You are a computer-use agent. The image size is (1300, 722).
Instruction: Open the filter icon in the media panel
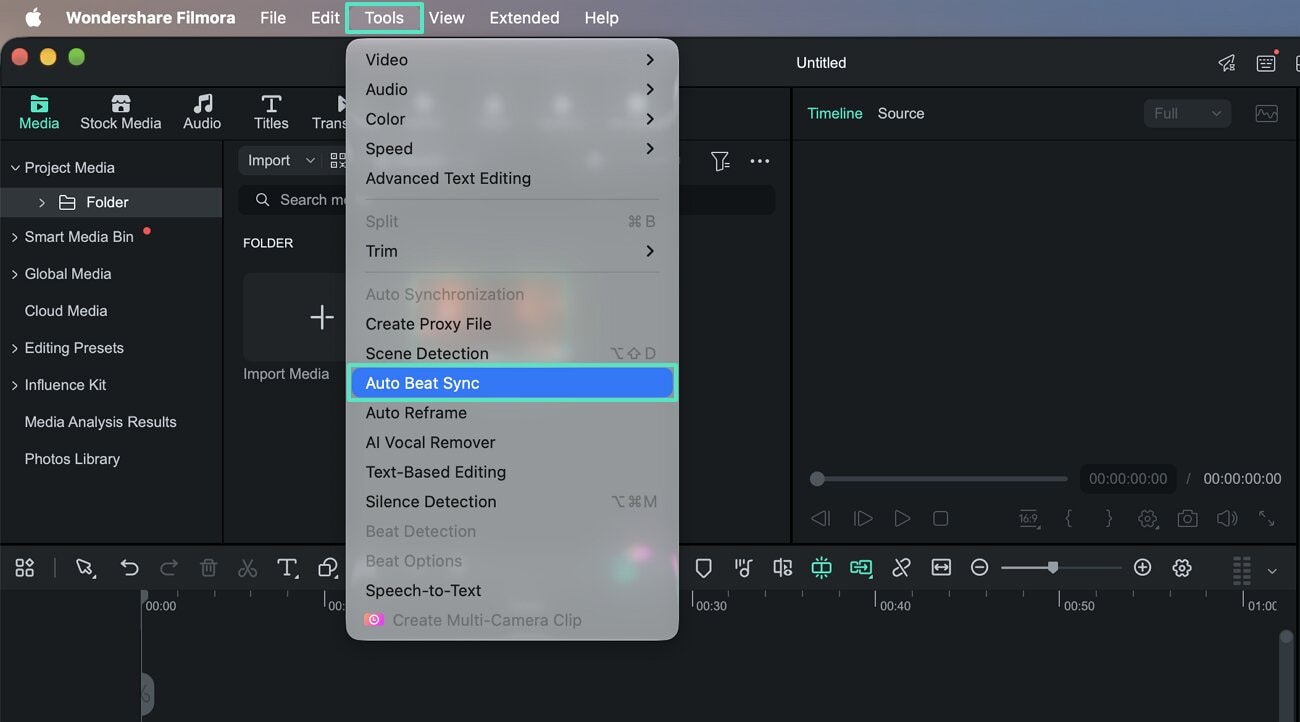click(x=720, y=161)
